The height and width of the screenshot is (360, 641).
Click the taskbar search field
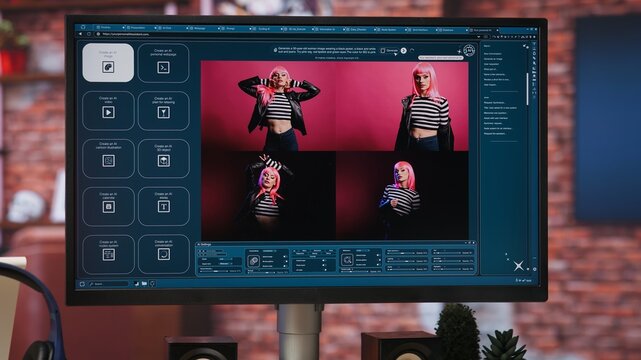(109, 284)
